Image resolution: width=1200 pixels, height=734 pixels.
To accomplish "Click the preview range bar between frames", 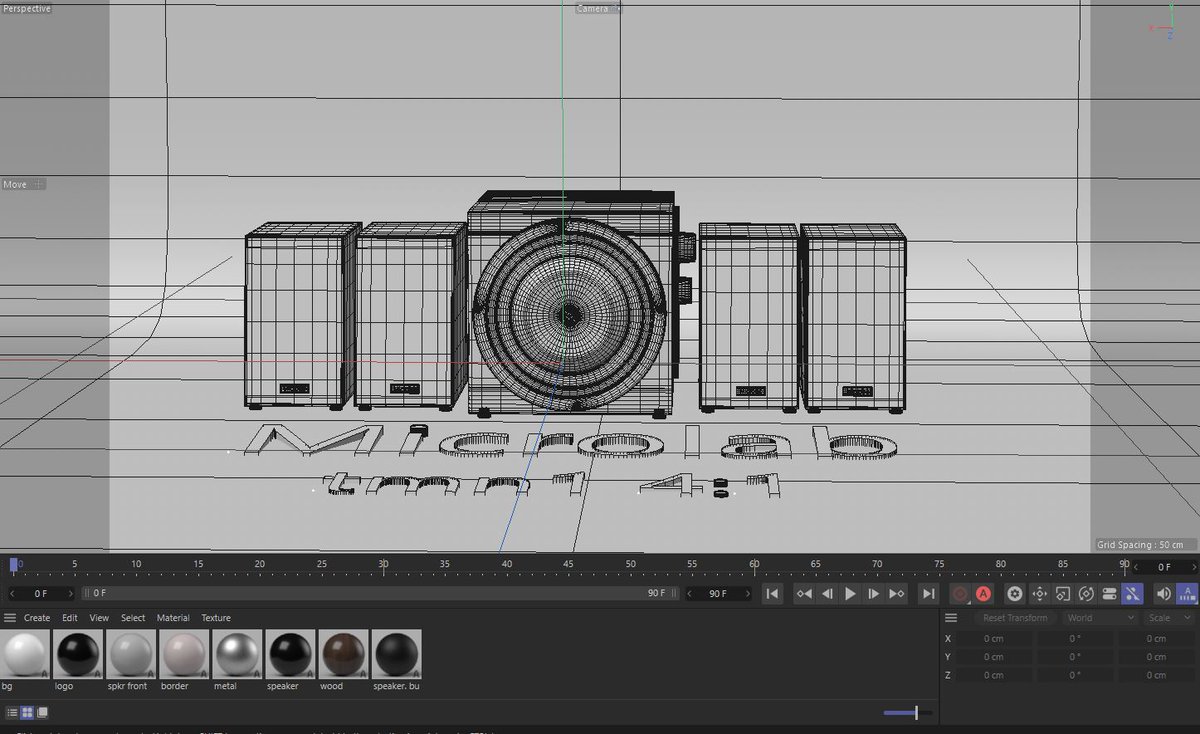I will (x=380, y=593).
